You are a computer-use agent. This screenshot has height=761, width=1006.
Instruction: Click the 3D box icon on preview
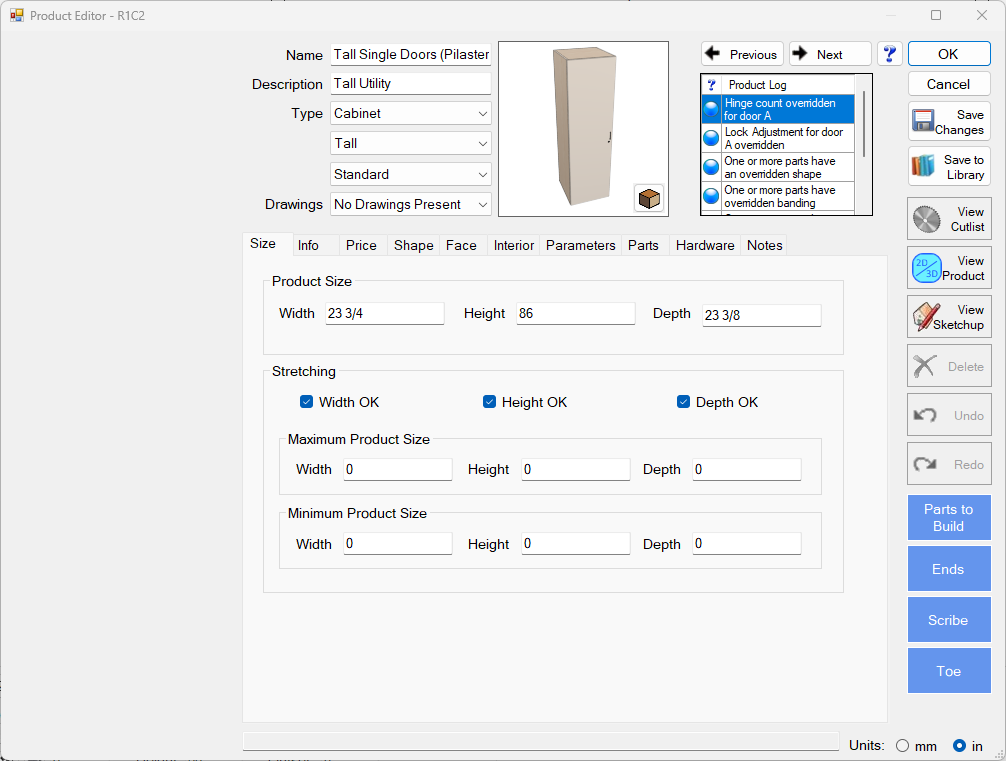pos(649,198)
